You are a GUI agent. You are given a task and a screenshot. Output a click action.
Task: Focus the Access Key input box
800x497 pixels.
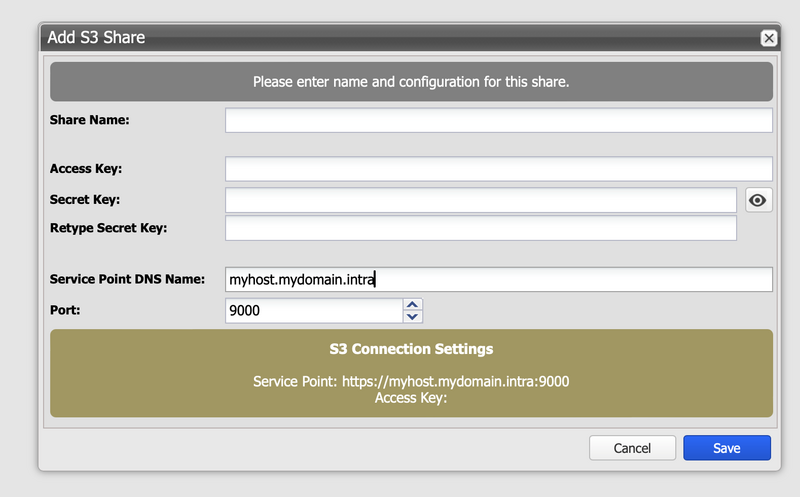pyautogui.click(x=498, y=168)
